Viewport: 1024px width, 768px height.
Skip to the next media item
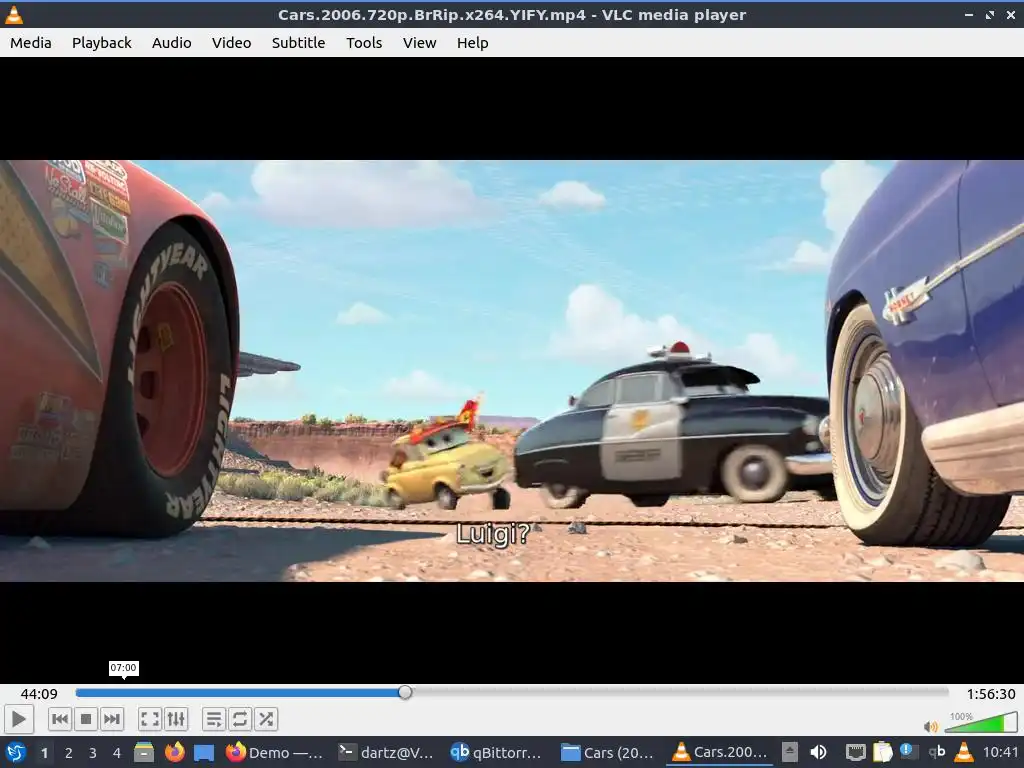click(x=112, y=719)
